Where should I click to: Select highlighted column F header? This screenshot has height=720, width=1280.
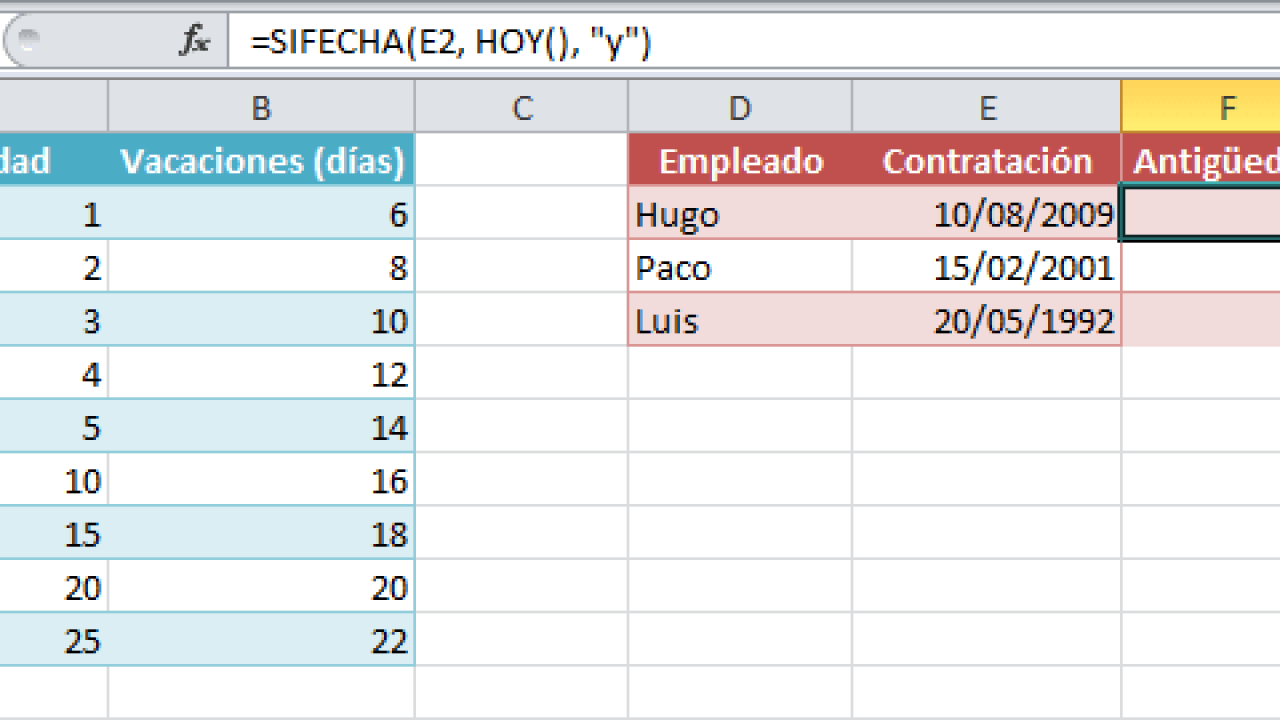(1201, 107)
